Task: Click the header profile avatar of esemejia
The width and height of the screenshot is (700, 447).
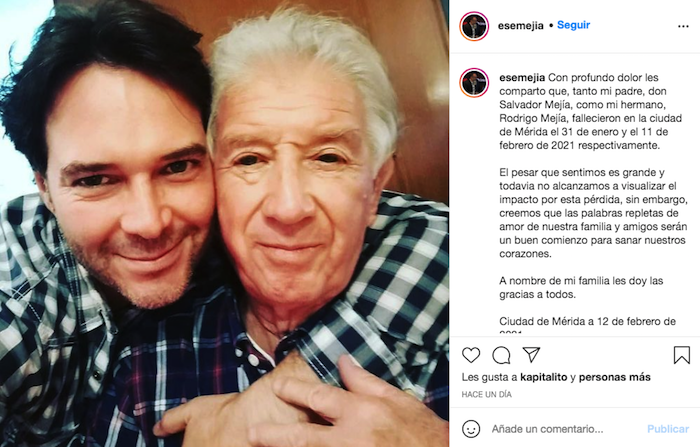Action: tap(474, 26)
